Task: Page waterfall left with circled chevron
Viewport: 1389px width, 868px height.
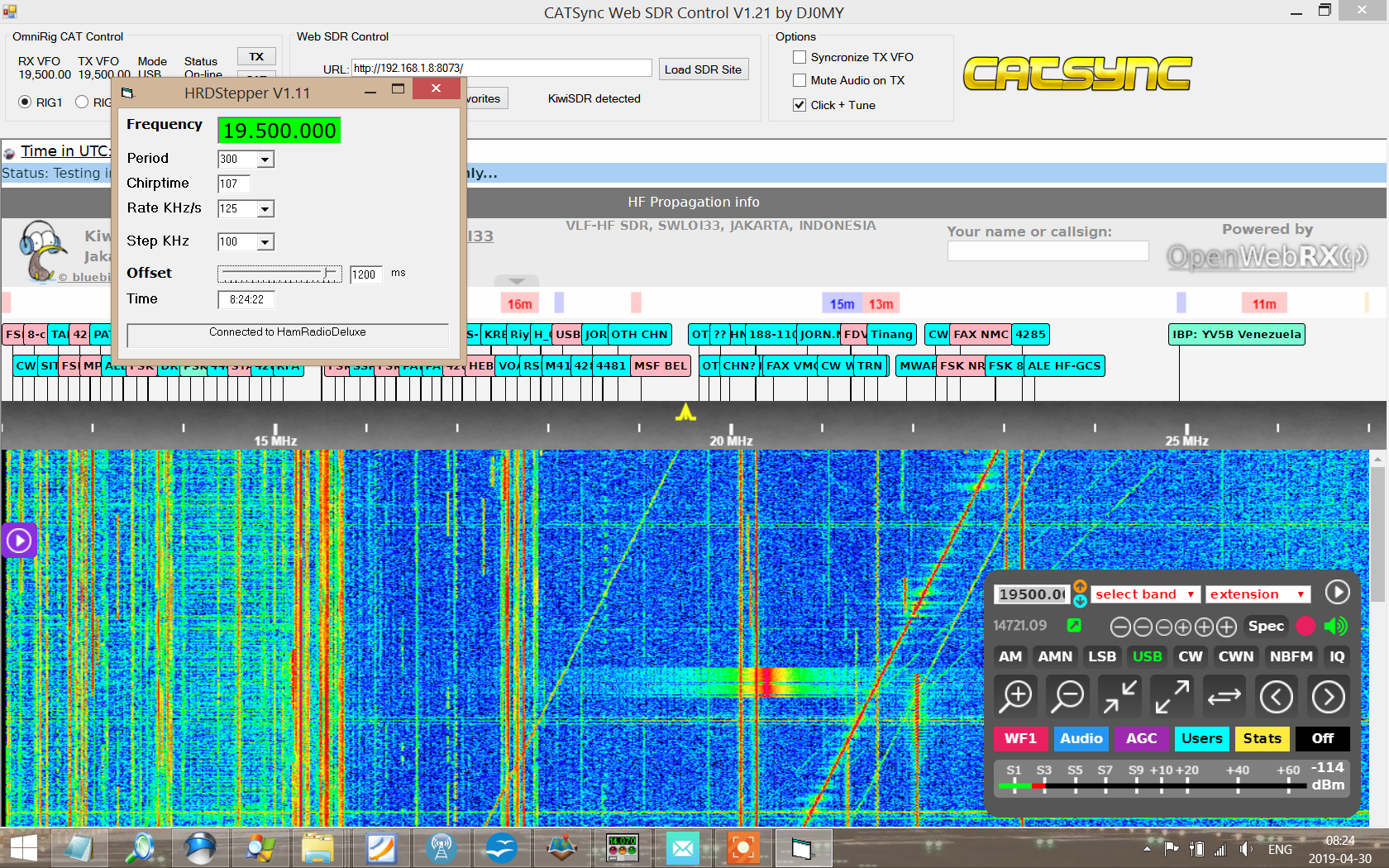Action: [x=1277, y=697]
